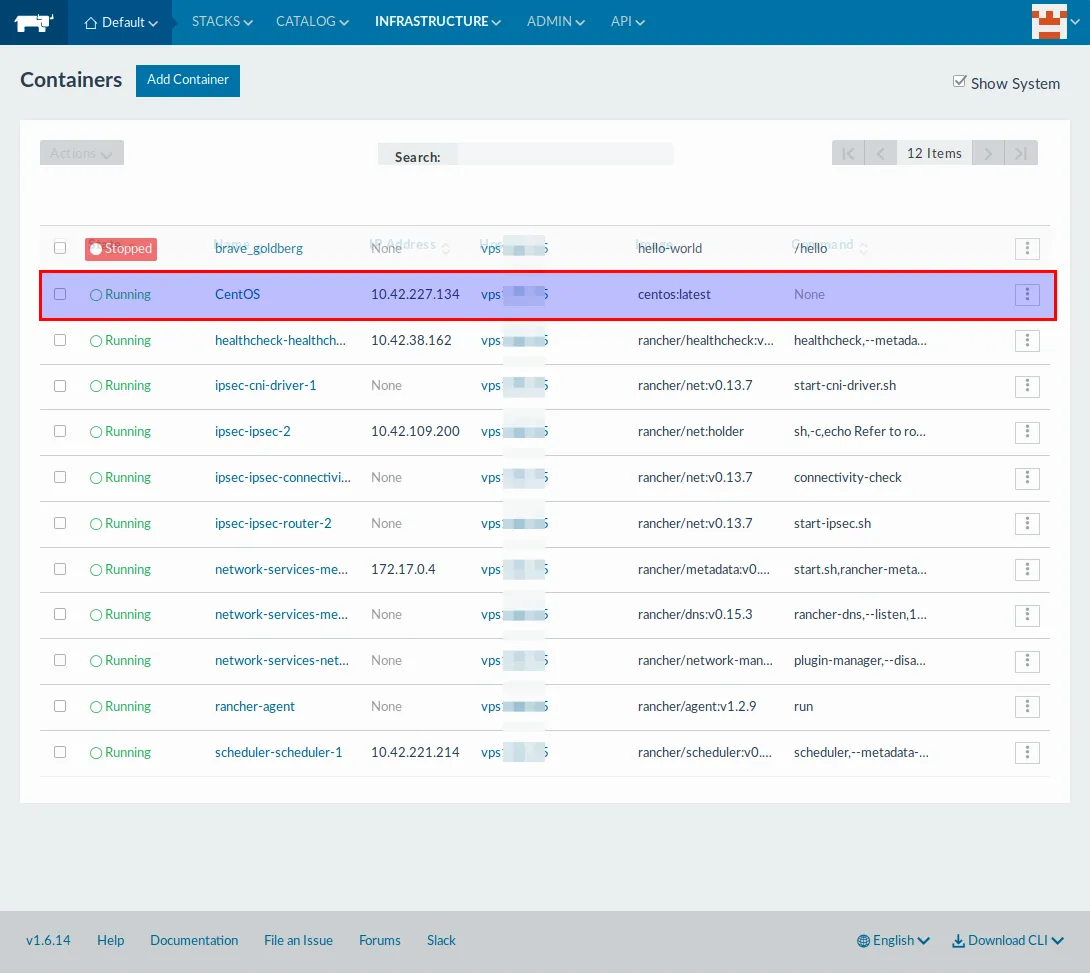1090x977 pixels.
Task: Click the Rancher cow logo
Action: 33,22
